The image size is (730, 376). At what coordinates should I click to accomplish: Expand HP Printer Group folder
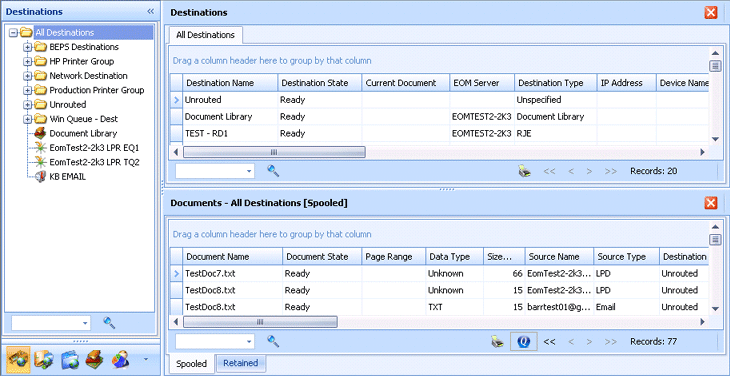pyautogui.click(x=27, y=61)
